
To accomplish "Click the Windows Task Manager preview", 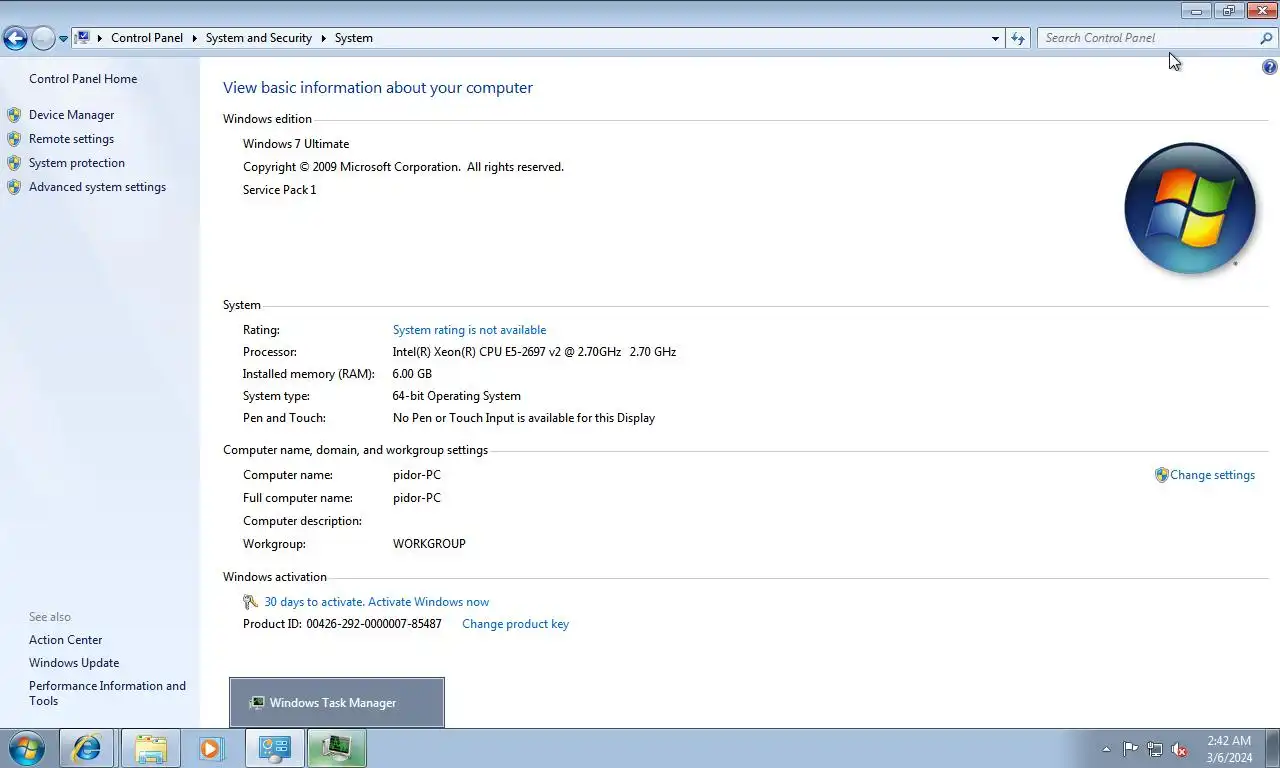I will click(337, 703).
